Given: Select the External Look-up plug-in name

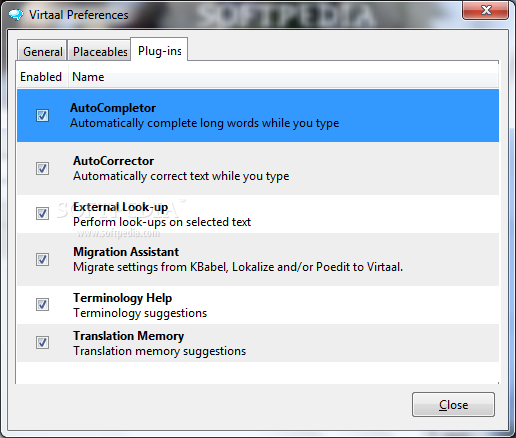Looking at the screenshot, I should 120,207.
